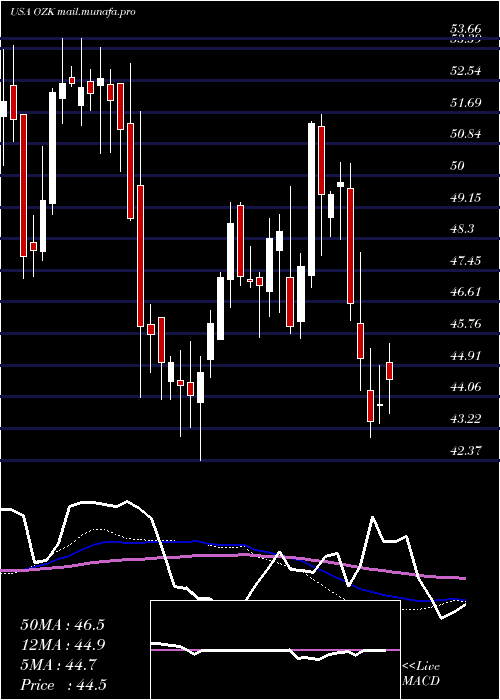The width and height of the screenshot is (500, 700).
Task: Select the 52.54 price axis label
Action: 466,71
